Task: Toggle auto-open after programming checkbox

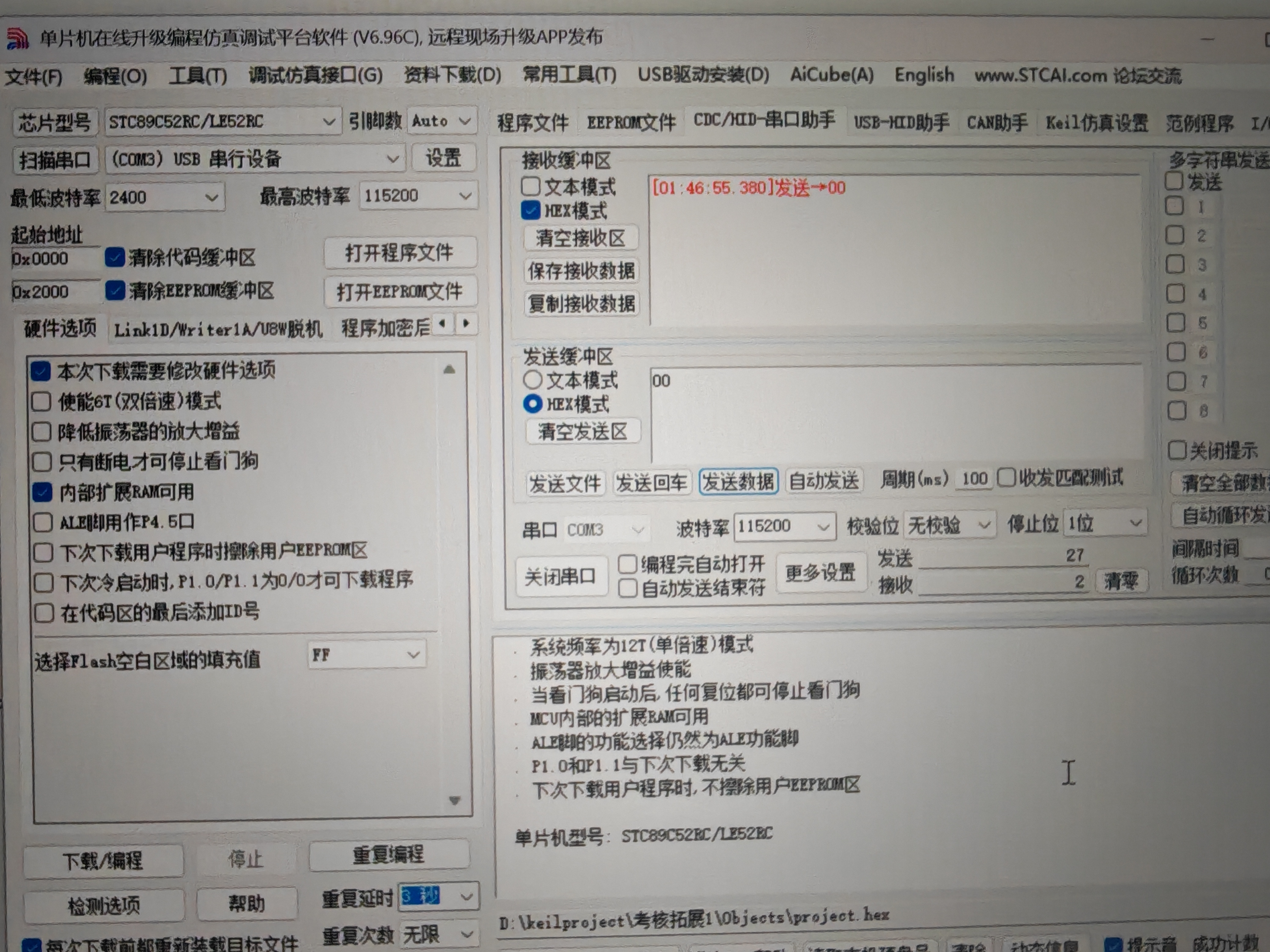Action: pos(628,564)
